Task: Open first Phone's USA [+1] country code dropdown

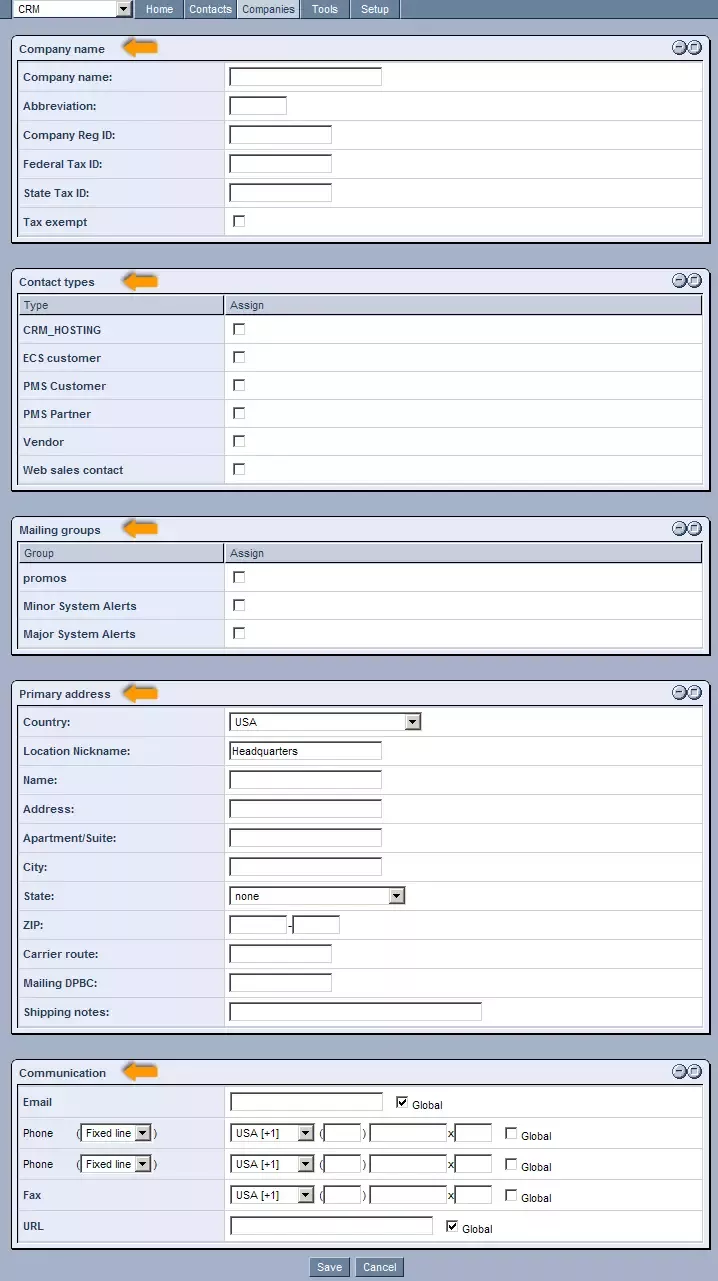Action: 272,1133
